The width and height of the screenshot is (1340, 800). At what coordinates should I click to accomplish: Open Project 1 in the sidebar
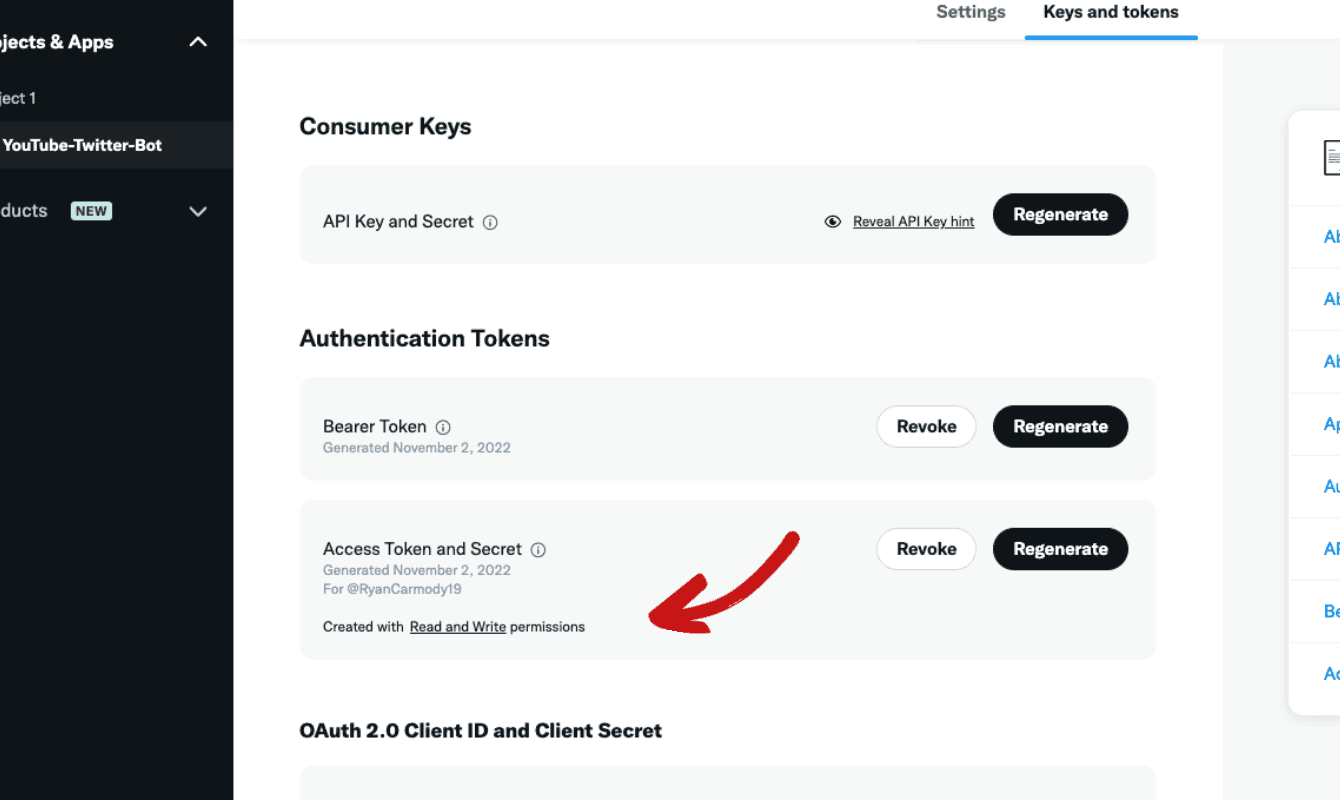(x=18, y=98)
